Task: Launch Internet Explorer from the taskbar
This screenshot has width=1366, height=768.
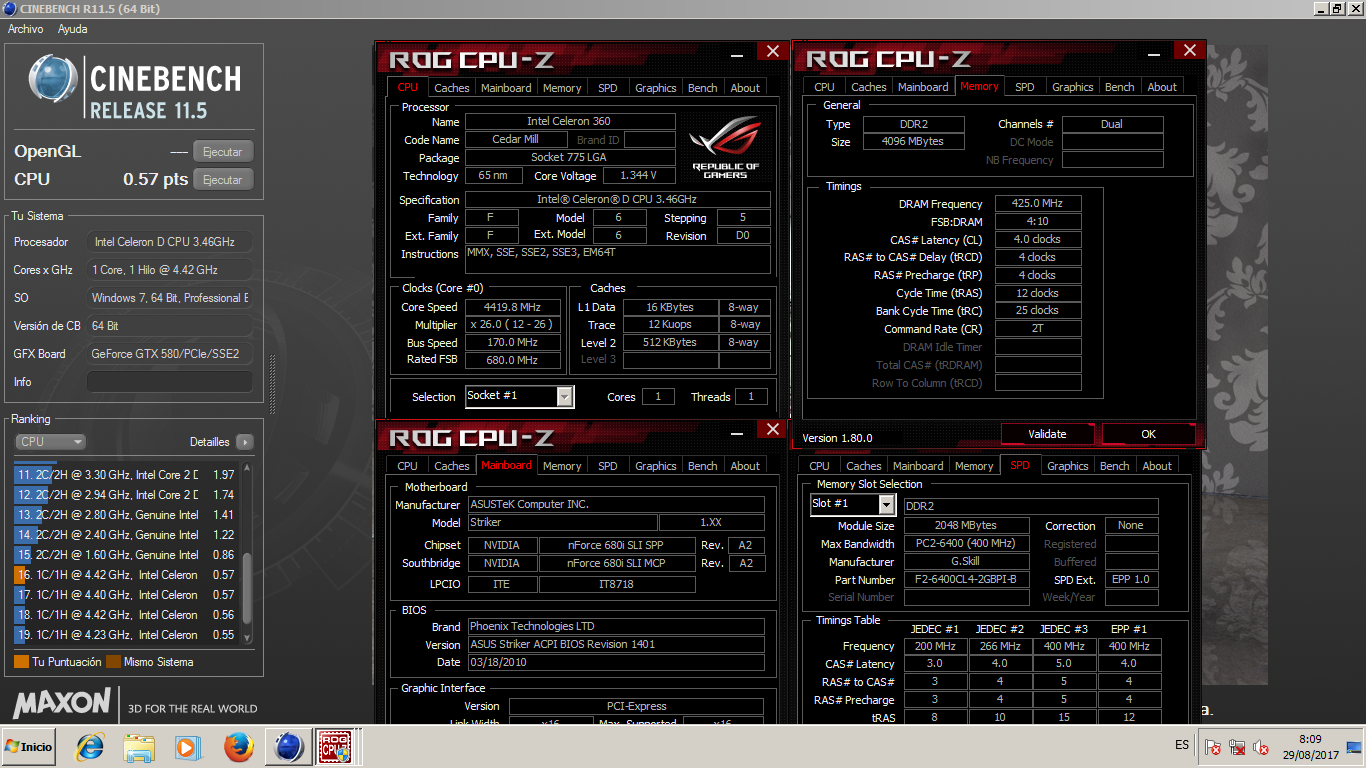Action: tap(91, 746)
